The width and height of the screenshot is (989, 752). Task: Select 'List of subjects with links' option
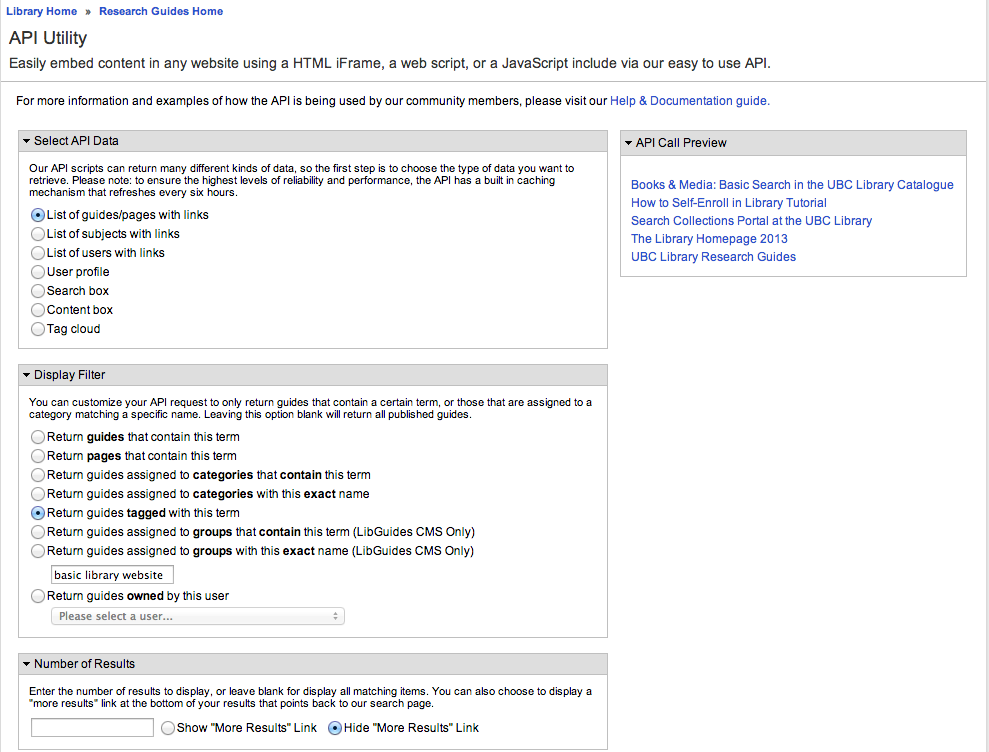[38, 234]
